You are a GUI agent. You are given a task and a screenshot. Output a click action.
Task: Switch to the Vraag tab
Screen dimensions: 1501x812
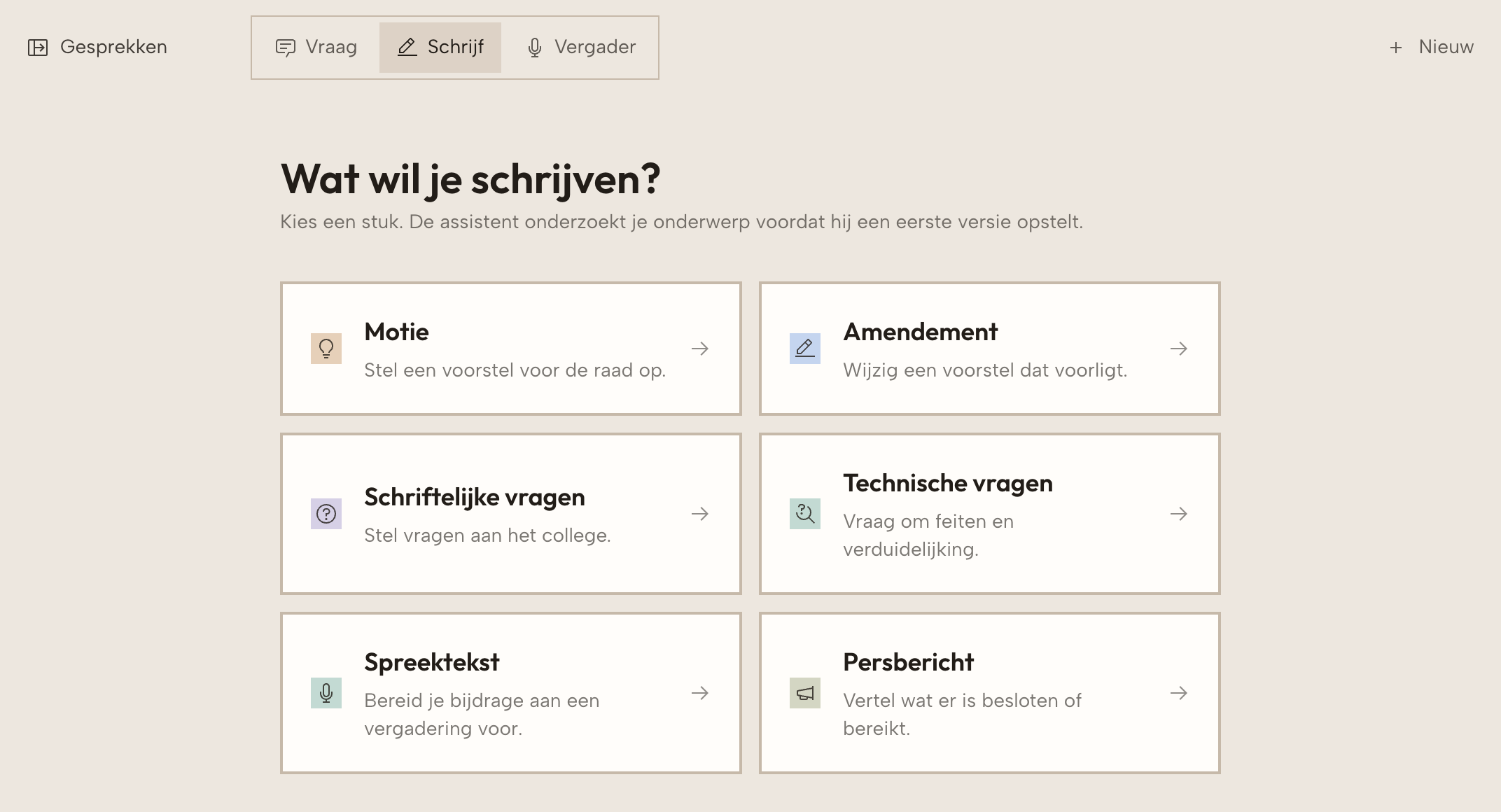click(316, 48)
